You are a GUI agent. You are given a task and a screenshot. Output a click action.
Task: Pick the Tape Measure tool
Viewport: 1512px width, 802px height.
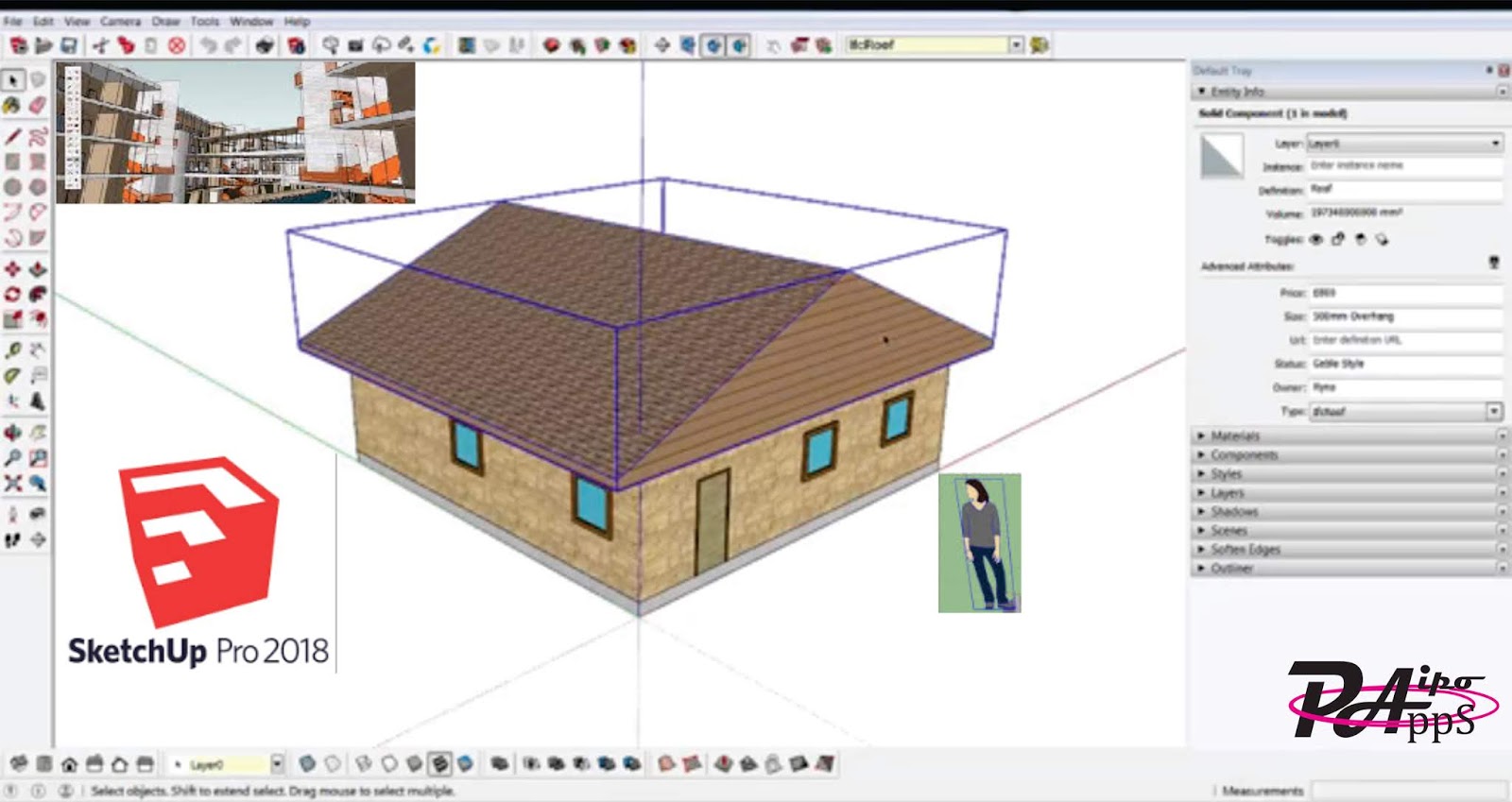12,350
